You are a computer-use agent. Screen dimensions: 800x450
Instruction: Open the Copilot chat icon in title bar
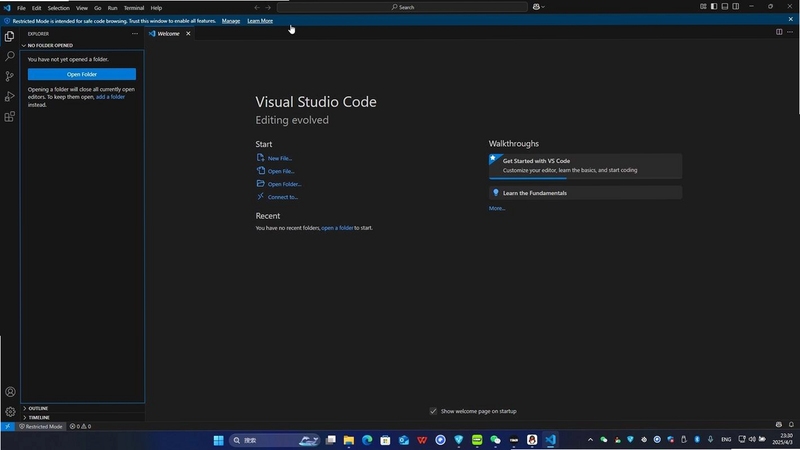click(x=536, y=7)
